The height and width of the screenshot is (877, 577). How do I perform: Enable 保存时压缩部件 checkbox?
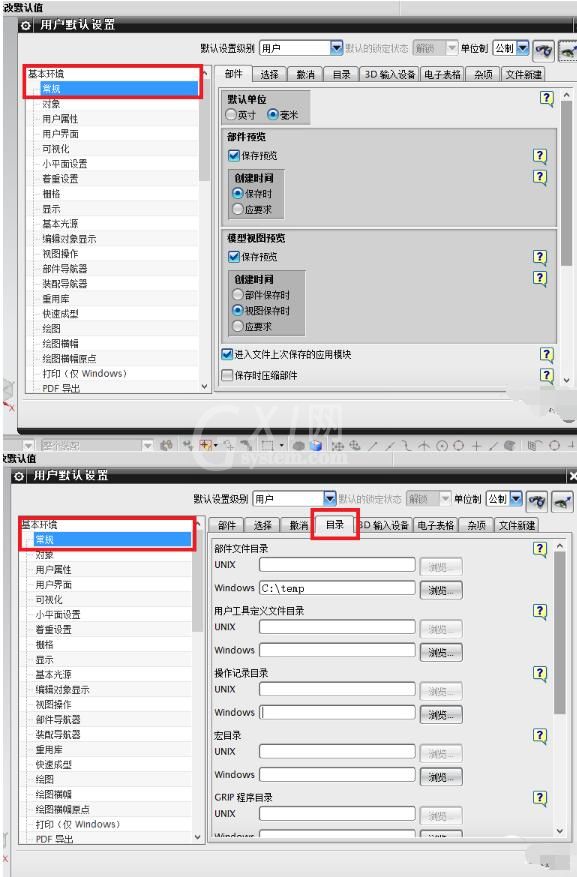point(226,375)
